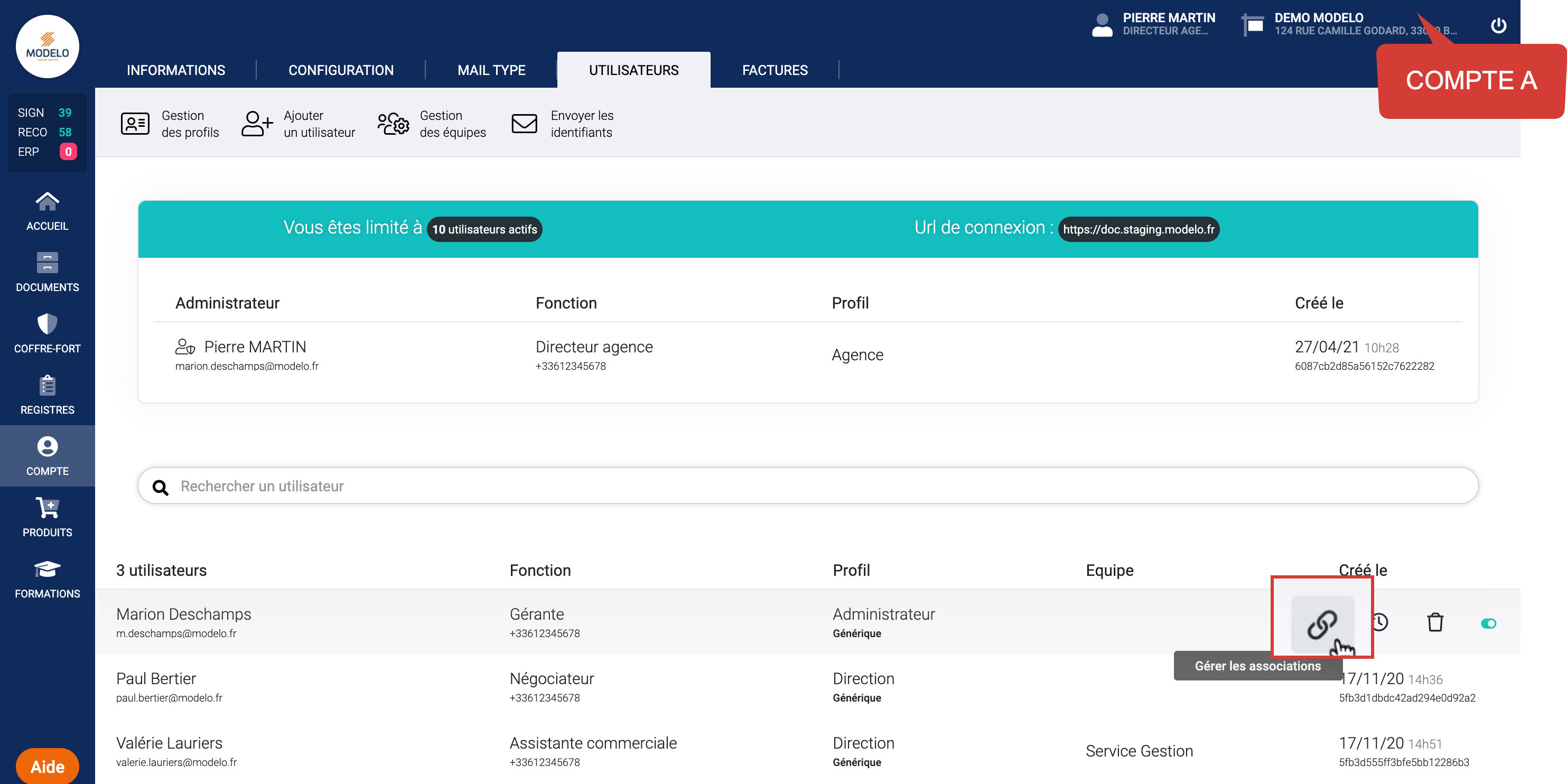Switch to the Factures tab
This screenshot has width=1567, height=784.
click(775, 70)
